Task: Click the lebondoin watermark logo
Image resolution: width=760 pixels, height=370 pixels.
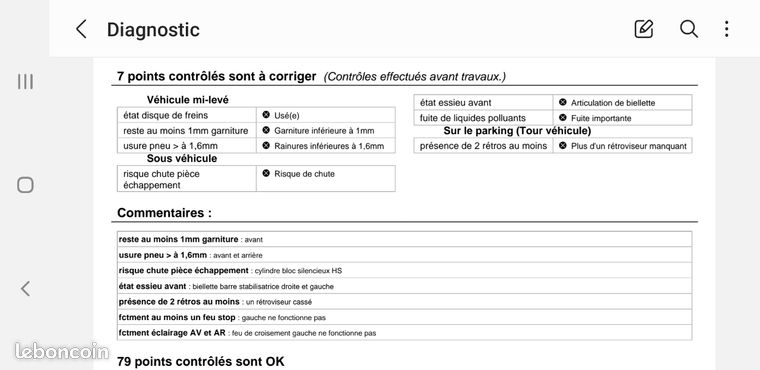Action: [x=62, y=351]
